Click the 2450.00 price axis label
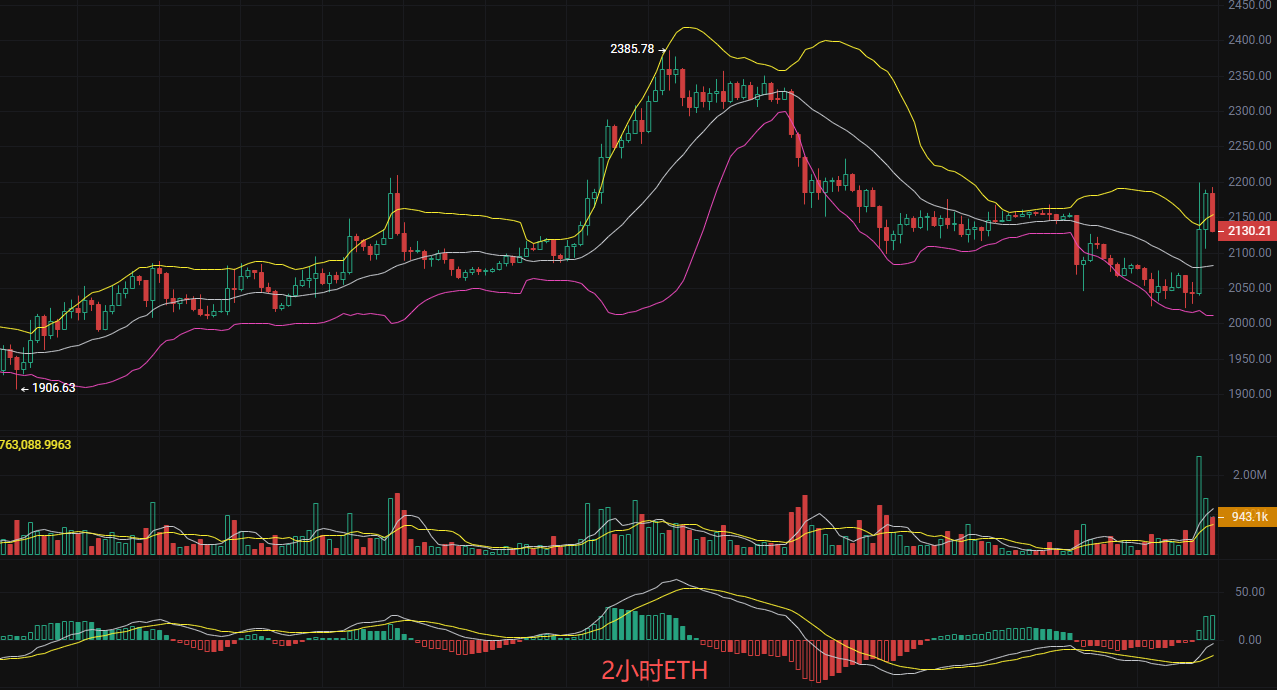 1248,5
